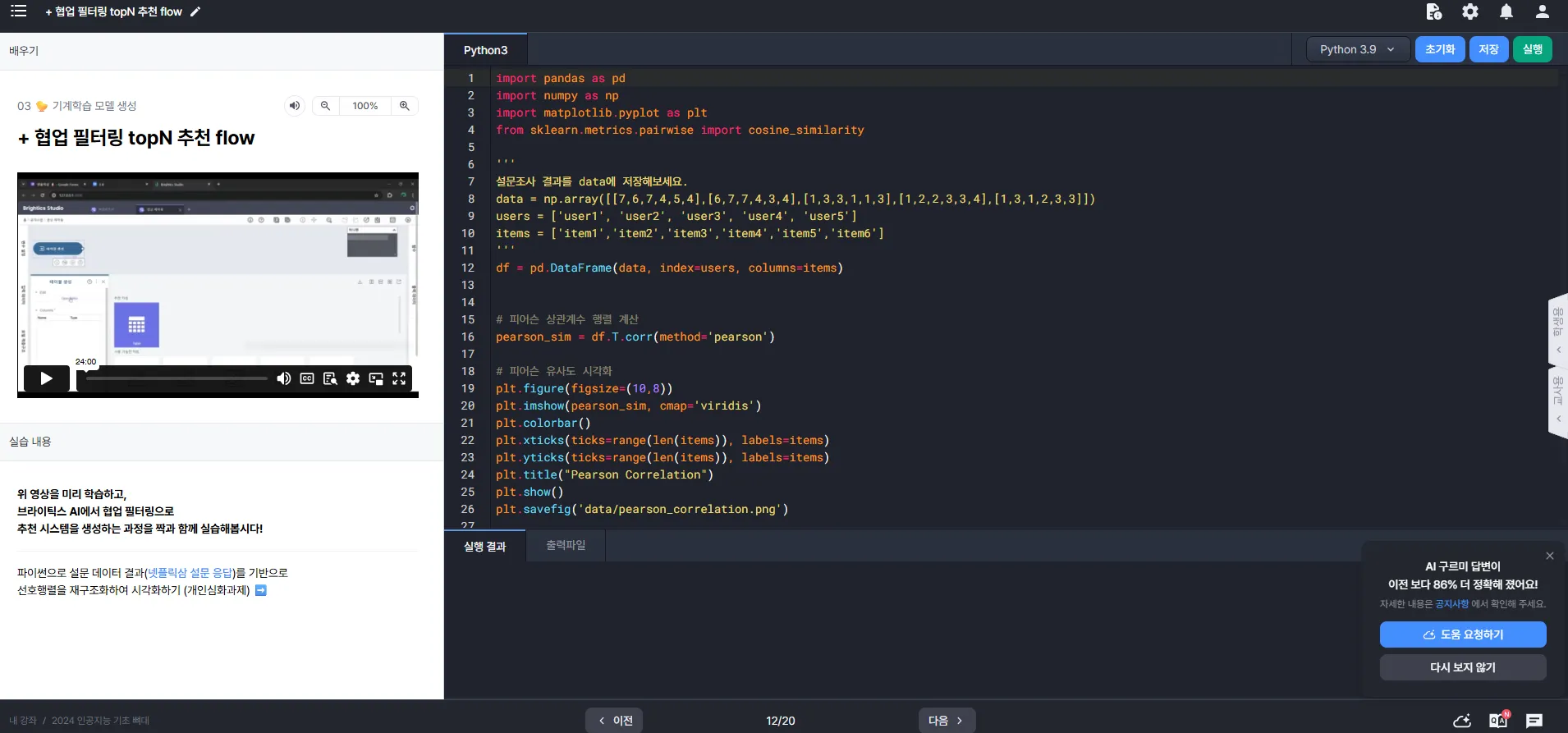Click the 실행 run button
Screen dimensions: 1568x733
(x=1533, y=49)
